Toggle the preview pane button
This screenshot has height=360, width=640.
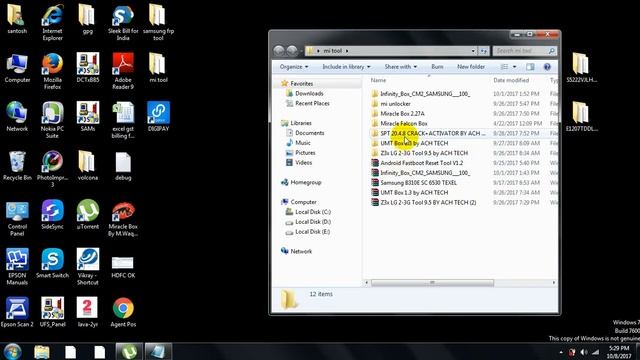[x=530, y=67]
